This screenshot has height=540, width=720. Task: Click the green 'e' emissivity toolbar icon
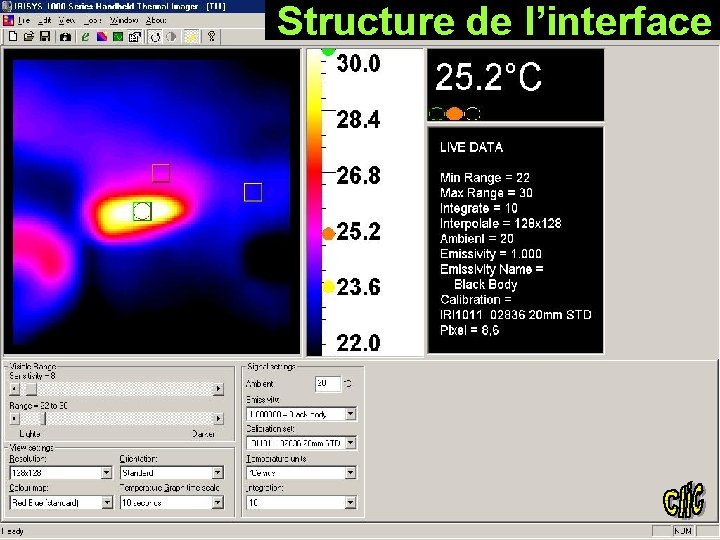coord(85,37)
